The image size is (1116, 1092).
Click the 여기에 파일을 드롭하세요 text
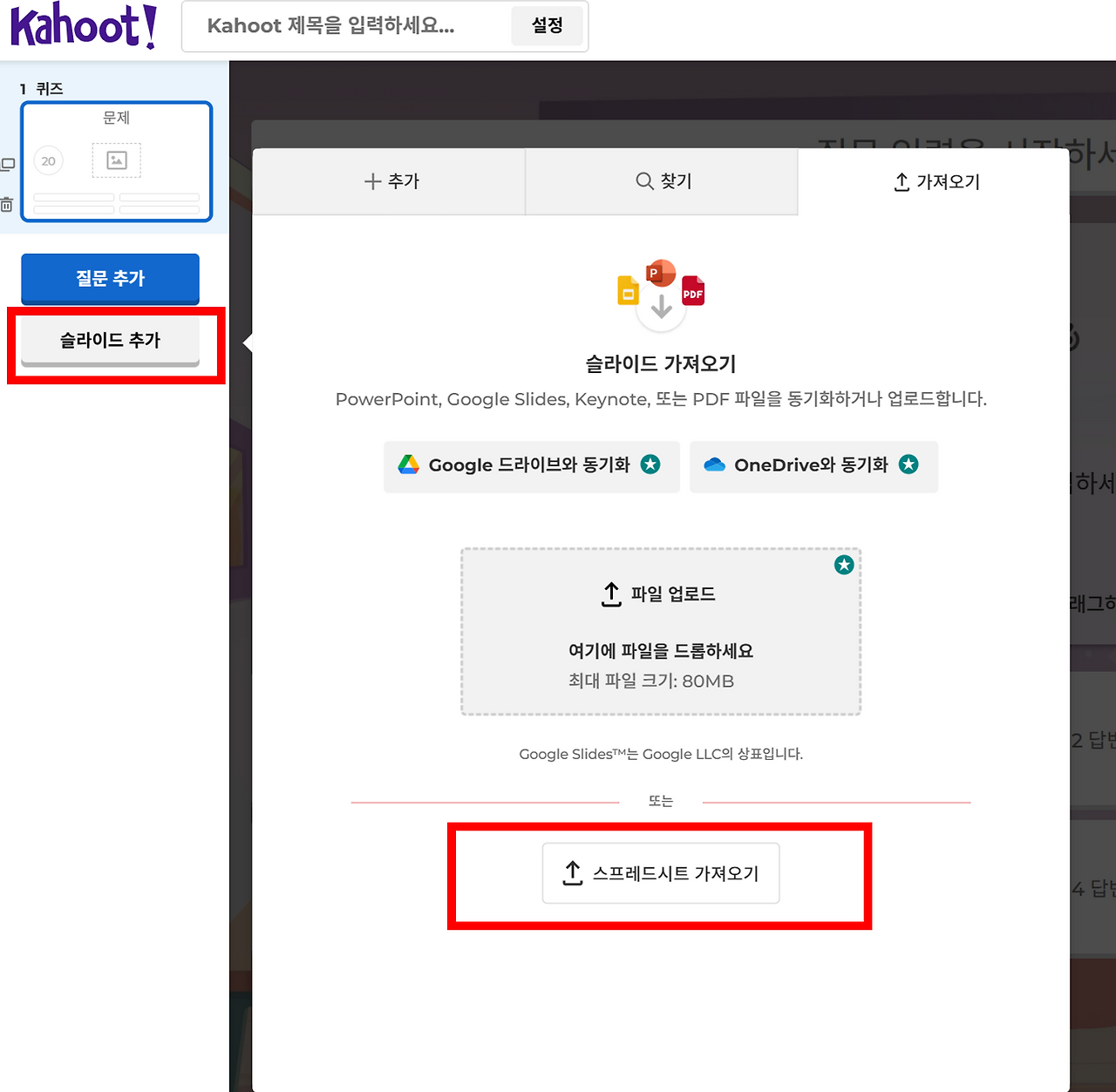(x=661, y=651)
